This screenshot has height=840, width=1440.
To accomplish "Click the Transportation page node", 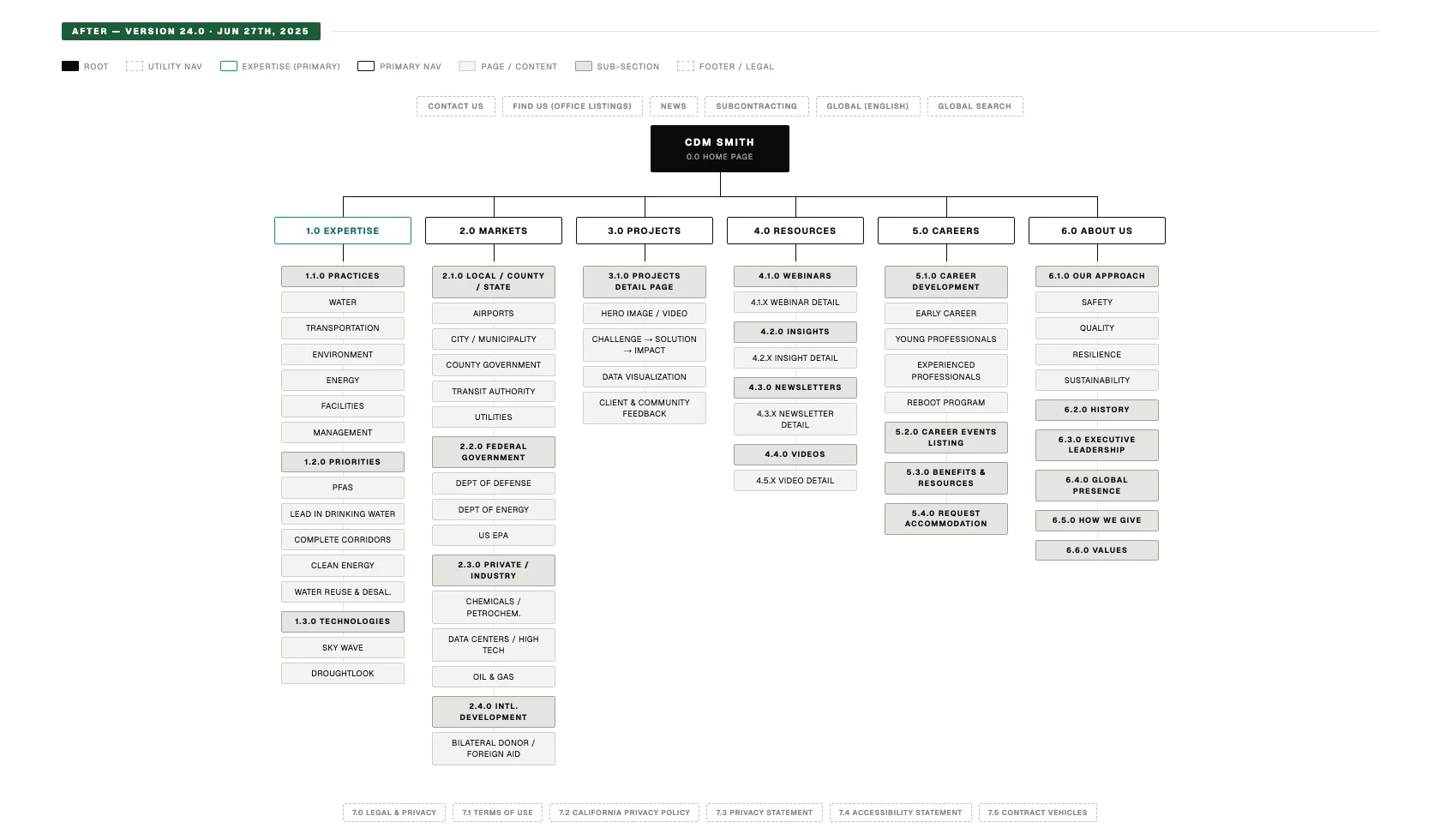I will (x=343, y=328).
